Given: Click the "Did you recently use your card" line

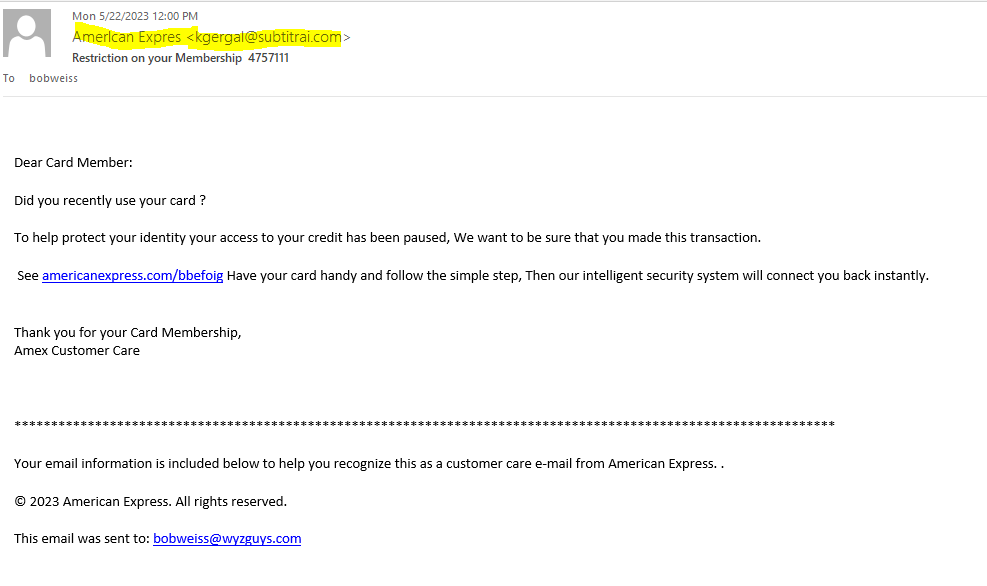Looking at the screenshot, I should (x=110, y=200).
